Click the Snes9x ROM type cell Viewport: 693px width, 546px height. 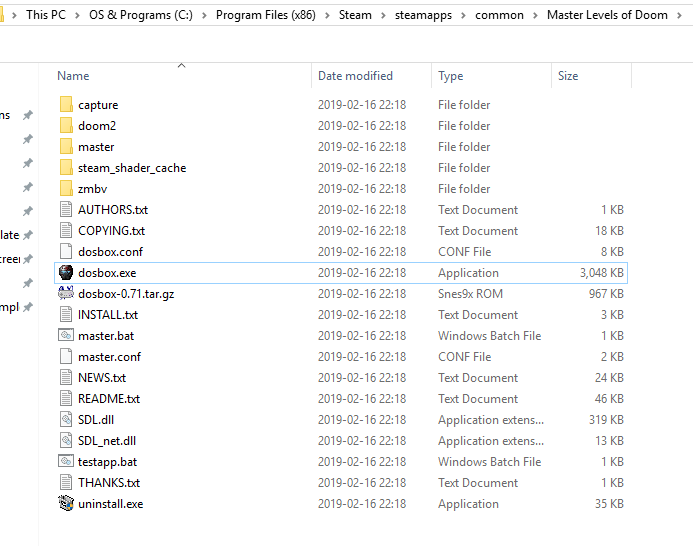point(470,294)
